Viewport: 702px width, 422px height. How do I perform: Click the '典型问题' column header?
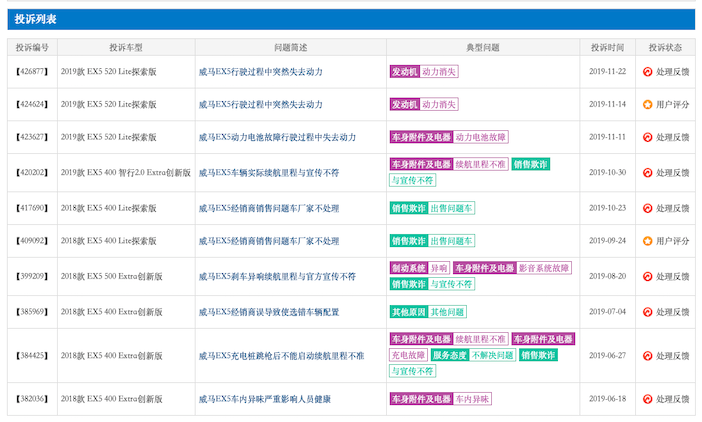(x=483, y=47)
